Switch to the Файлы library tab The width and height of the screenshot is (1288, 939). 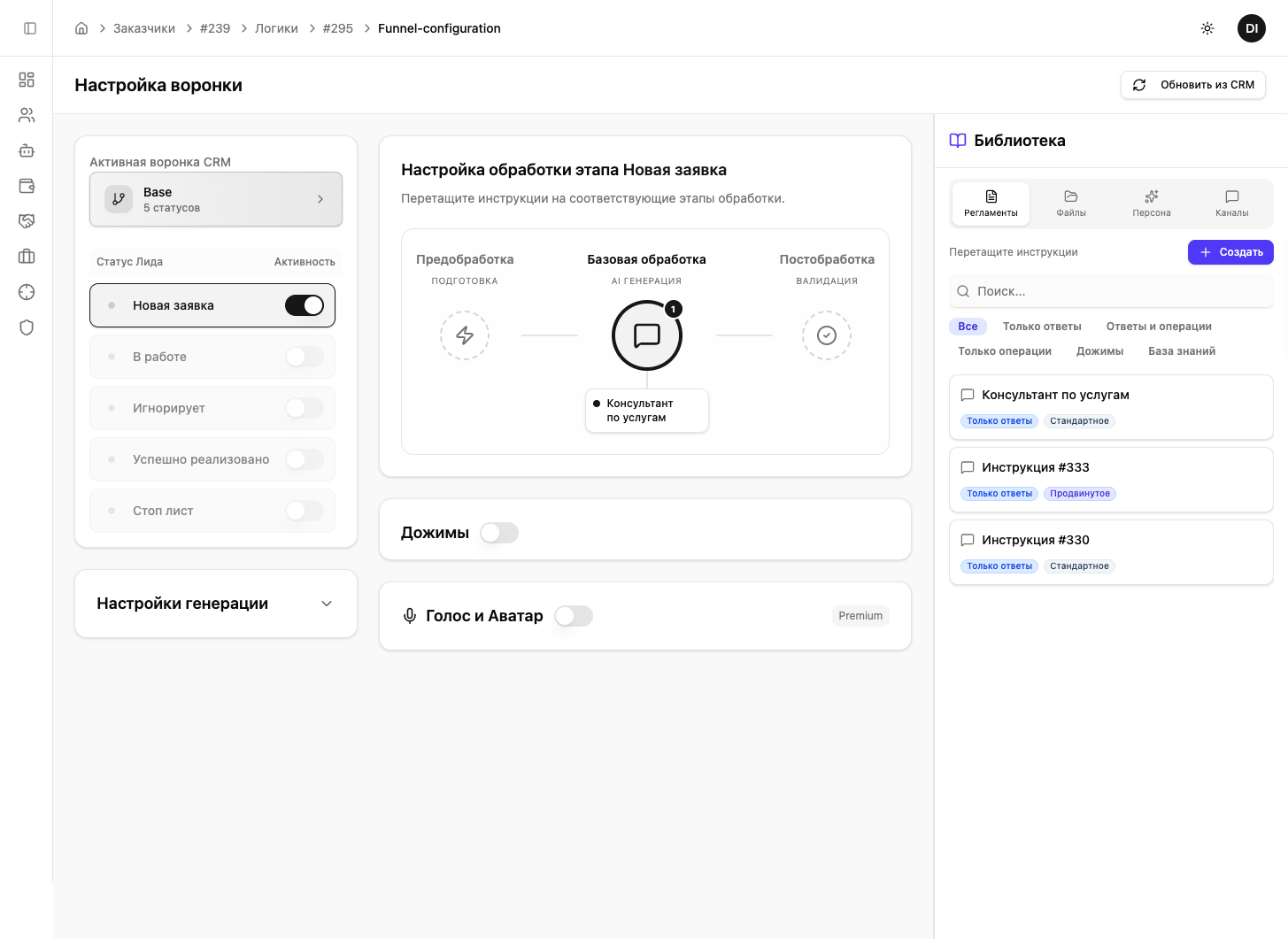coord(1071,204)
